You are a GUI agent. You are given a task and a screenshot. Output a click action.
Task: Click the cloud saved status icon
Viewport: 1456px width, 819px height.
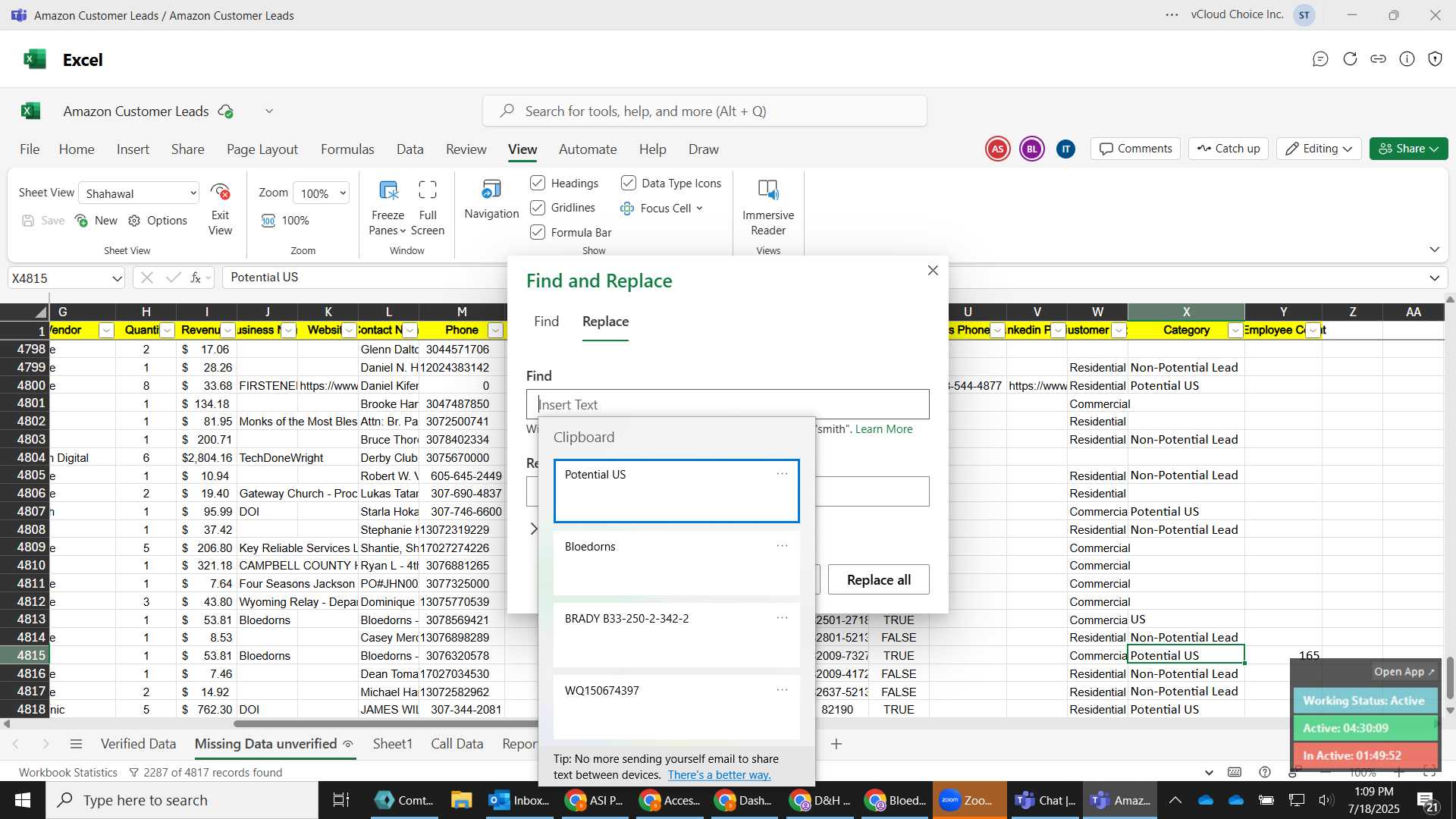tap(225, 111)
